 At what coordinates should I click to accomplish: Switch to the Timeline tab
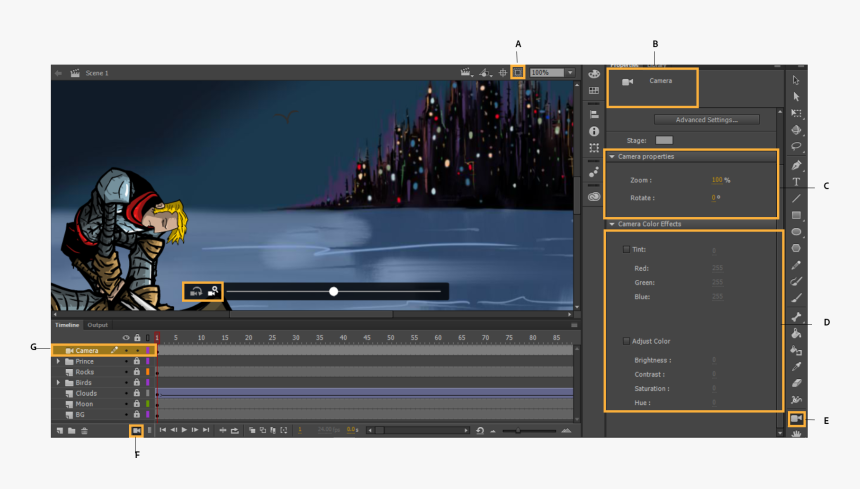click(x=67, y=325)
